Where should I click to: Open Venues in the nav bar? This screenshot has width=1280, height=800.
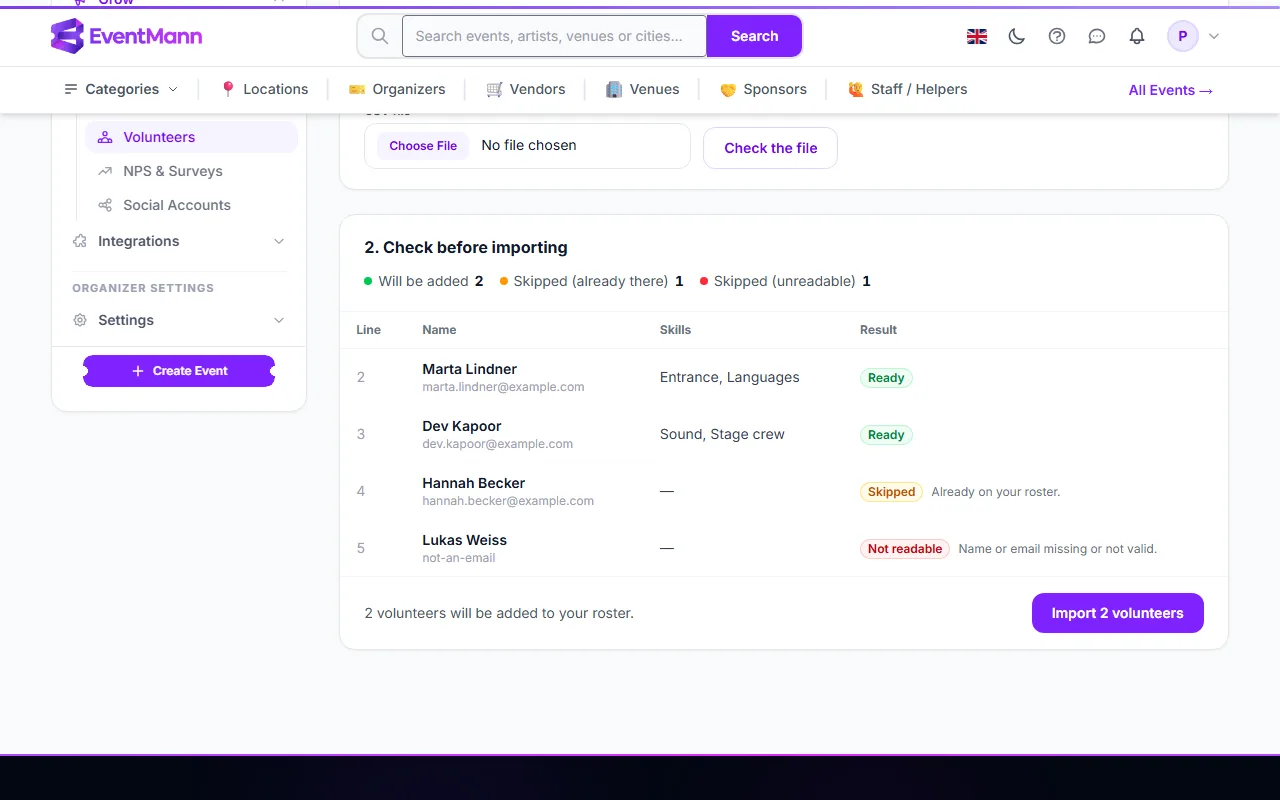pyautogui.click(x=642, y=89)
